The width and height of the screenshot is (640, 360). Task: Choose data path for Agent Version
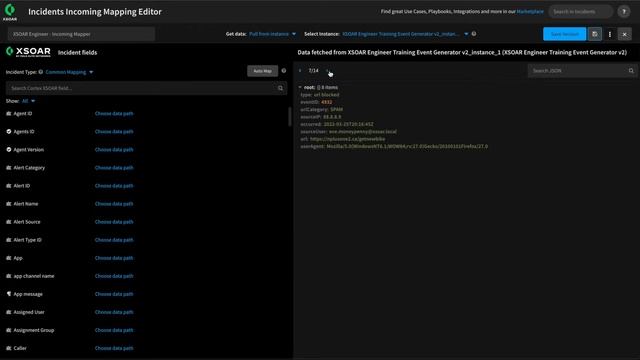[114, 149]
